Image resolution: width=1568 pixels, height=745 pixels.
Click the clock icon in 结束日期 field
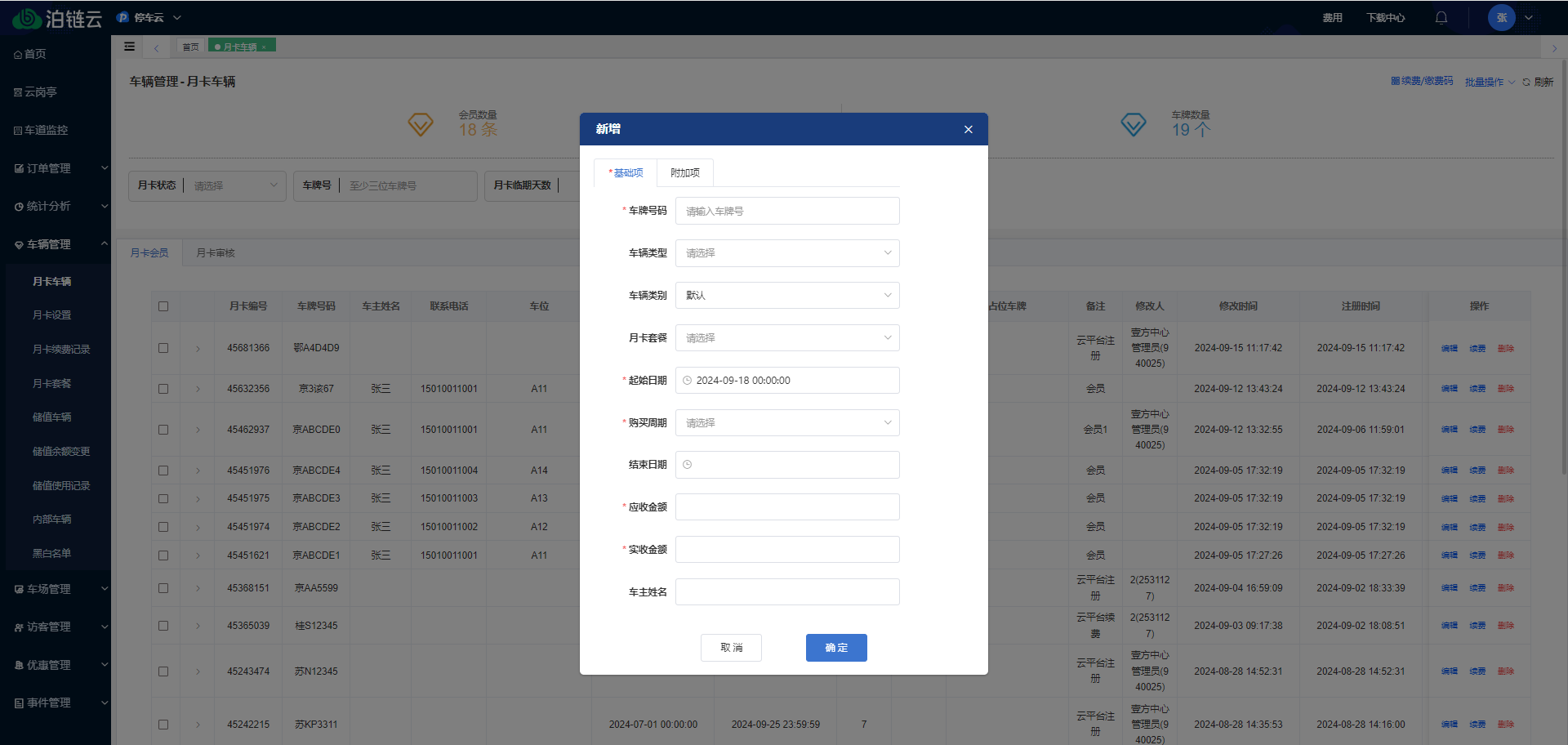pyautogui.click(x=687, y=465)
